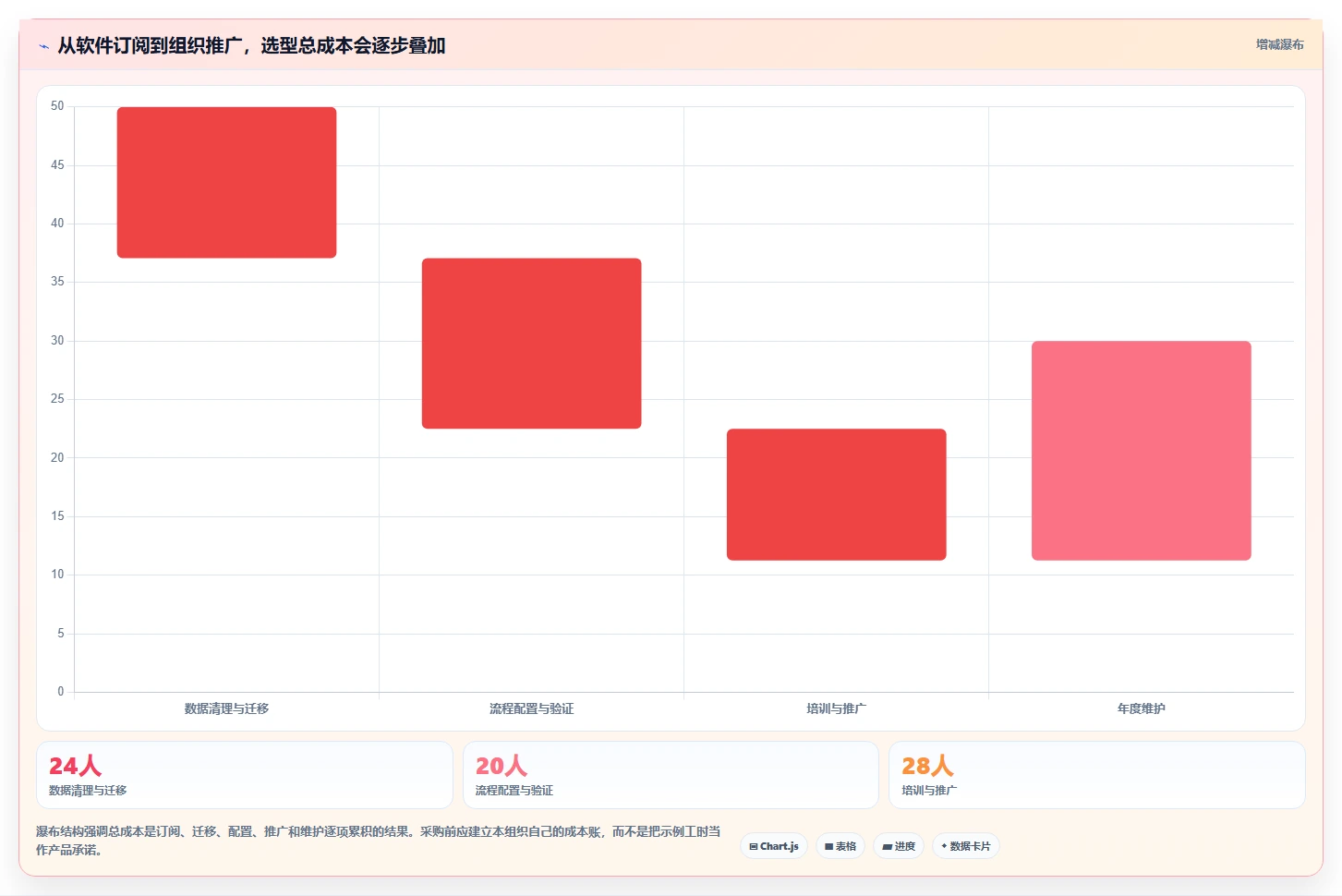Screen dimensions: 1342x896
Task: Click the y-axis value 50
Action: coord(57,106)
